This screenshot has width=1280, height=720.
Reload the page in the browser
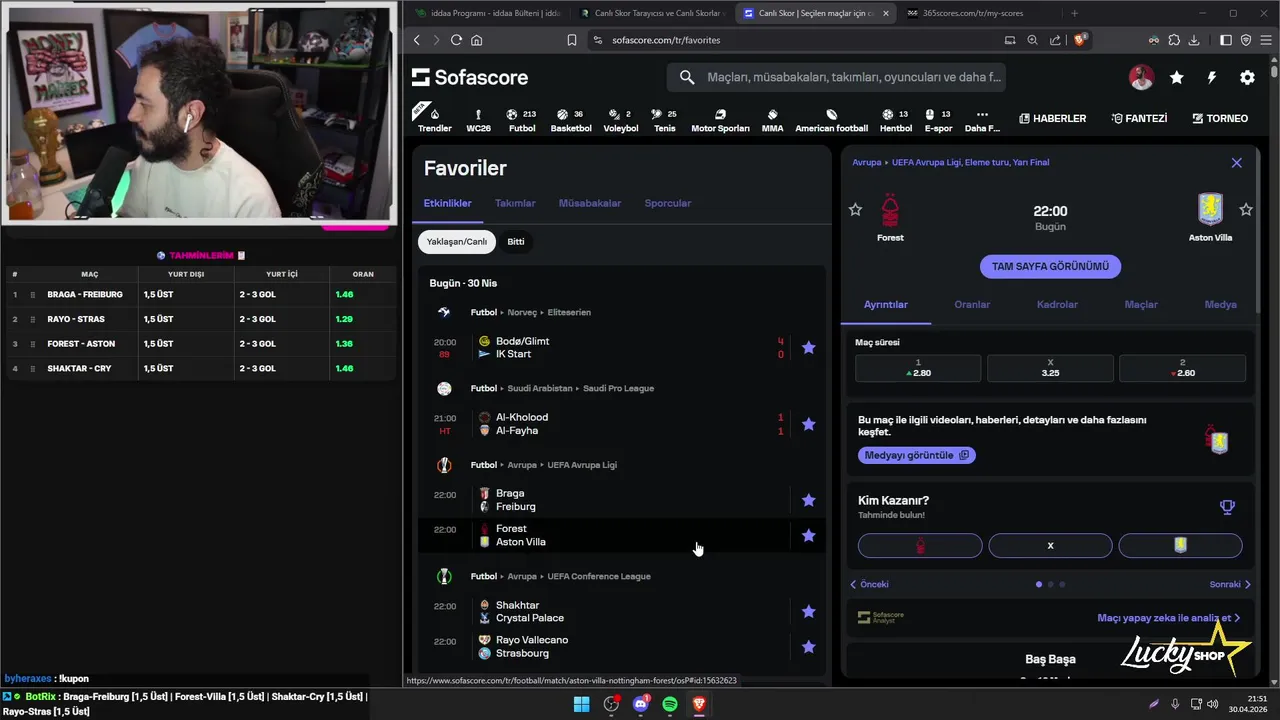point(456,40)
